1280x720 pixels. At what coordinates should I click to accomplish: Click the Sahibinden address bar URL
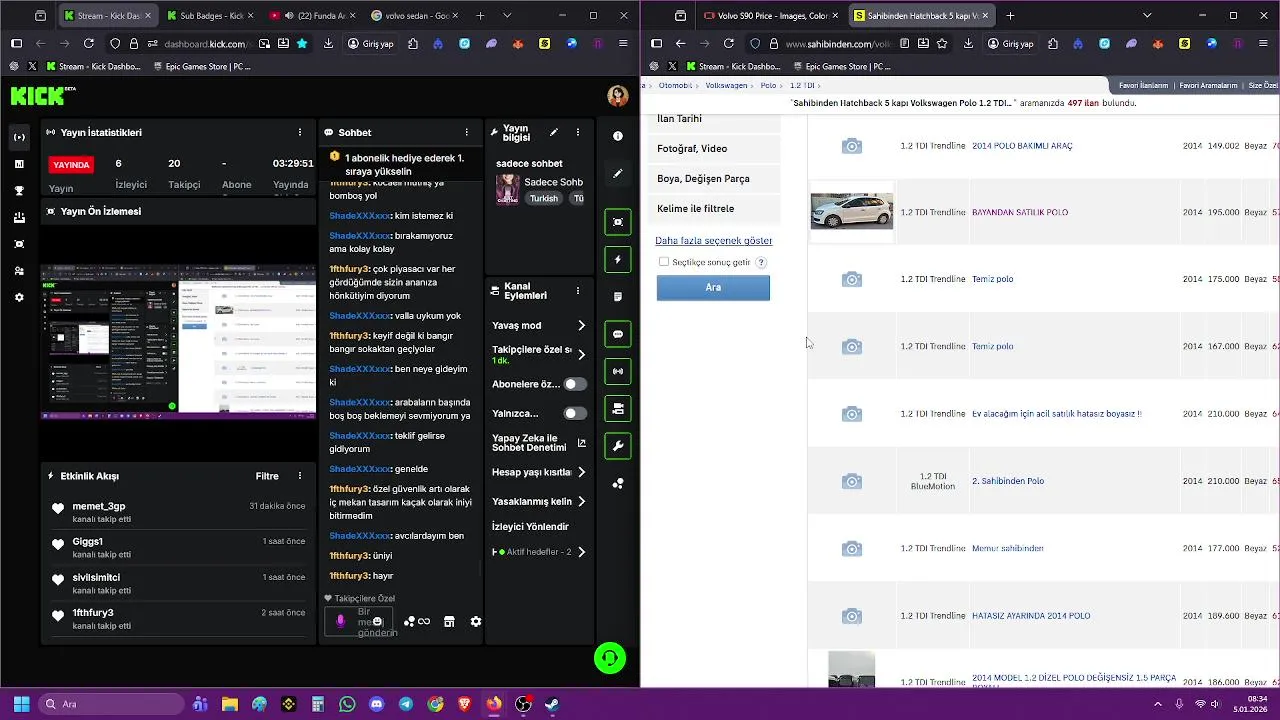point(838,44)
